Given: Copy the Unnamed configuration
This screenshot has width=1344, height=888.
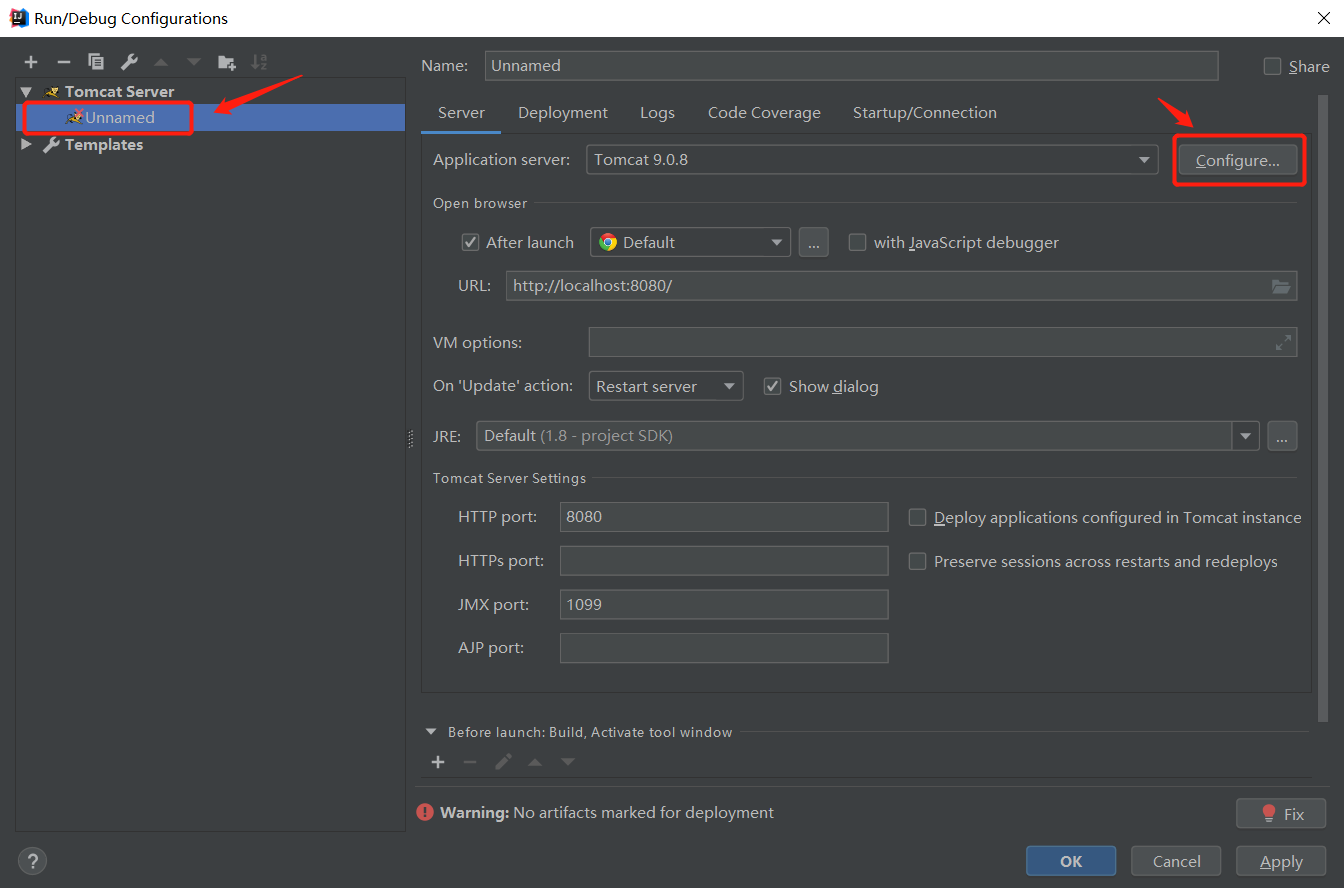Looking at the screenshot, I should pyautogui.click(x=96, y=61).
